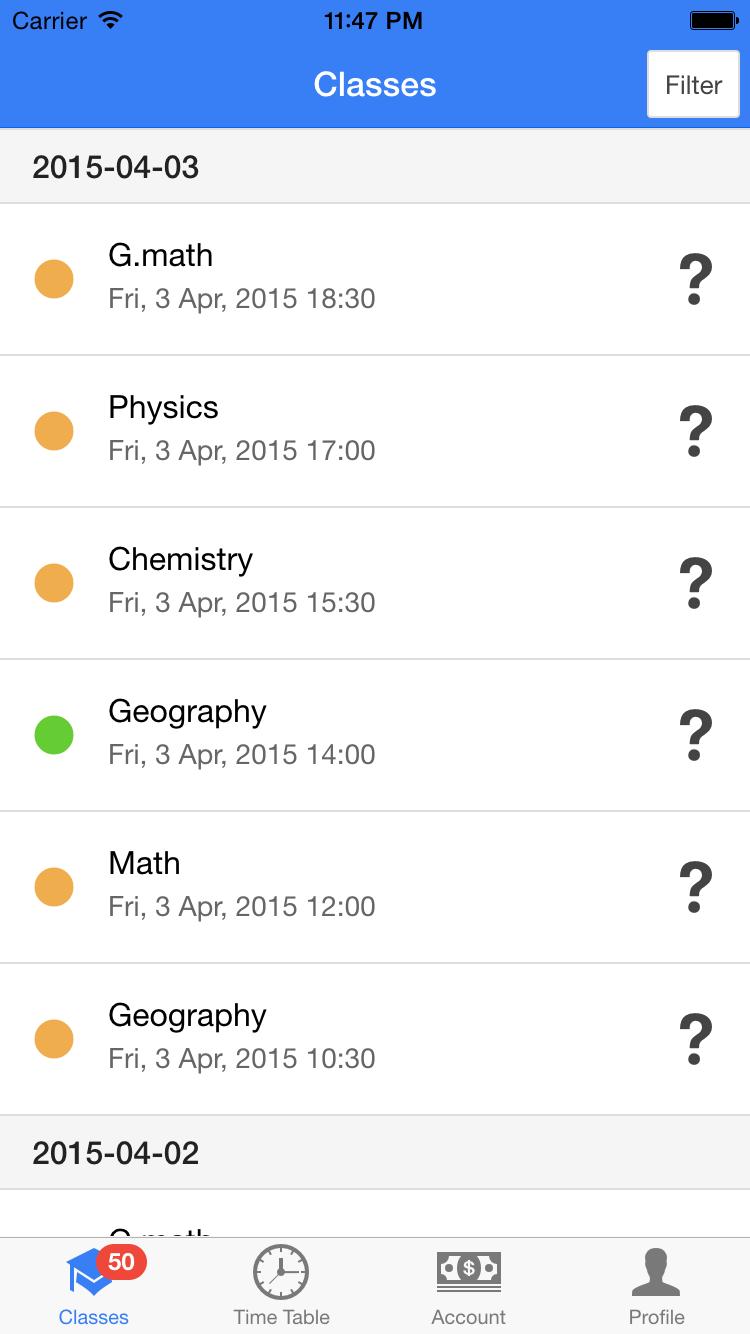This screenshot has width=750, height=1334.
Task: Tap the question mark beside Physics
Action: [695, 432]
